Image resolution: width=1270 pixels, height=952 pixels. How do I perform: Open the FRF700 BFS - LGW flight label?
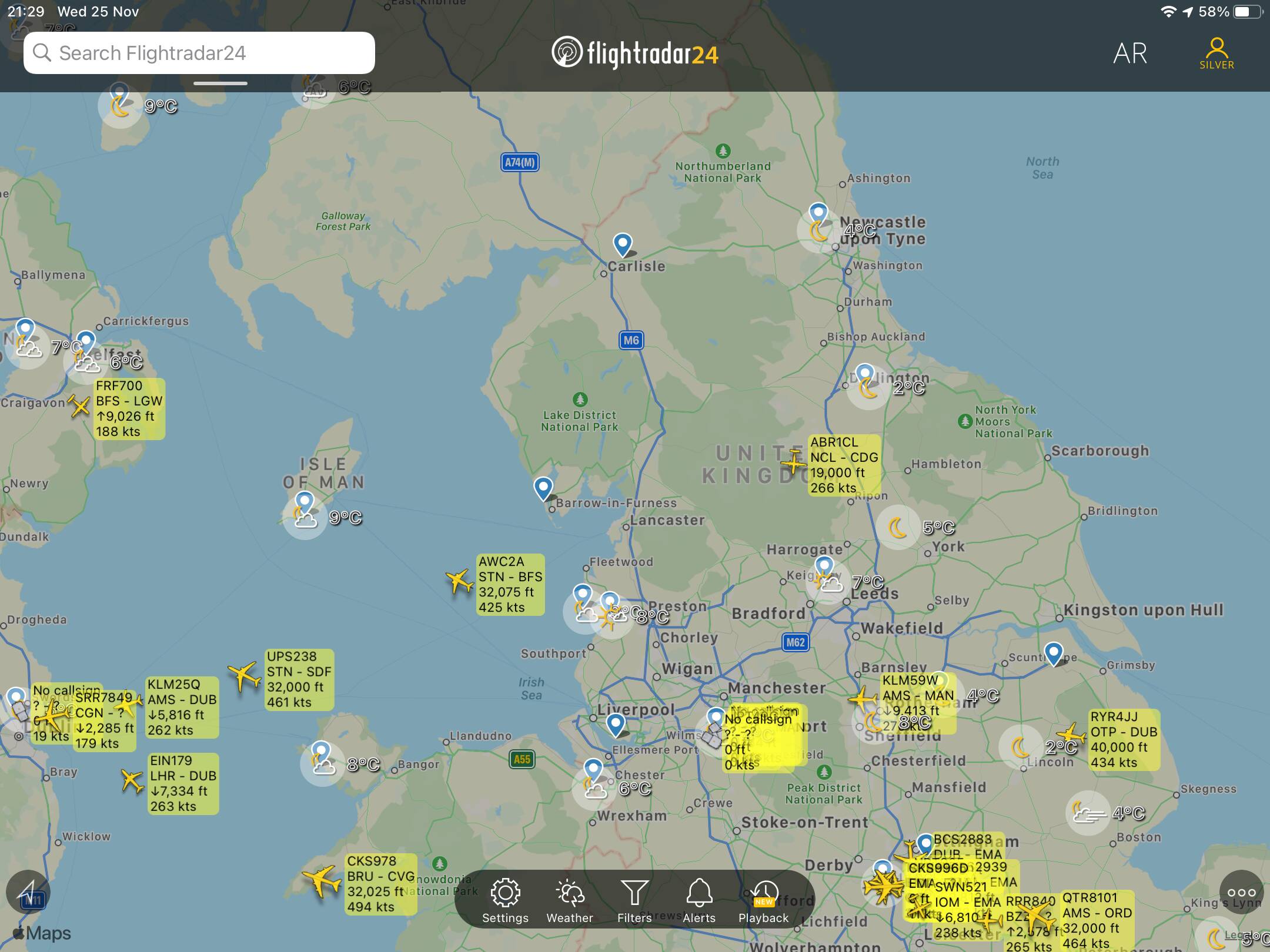tap(129, 409)
